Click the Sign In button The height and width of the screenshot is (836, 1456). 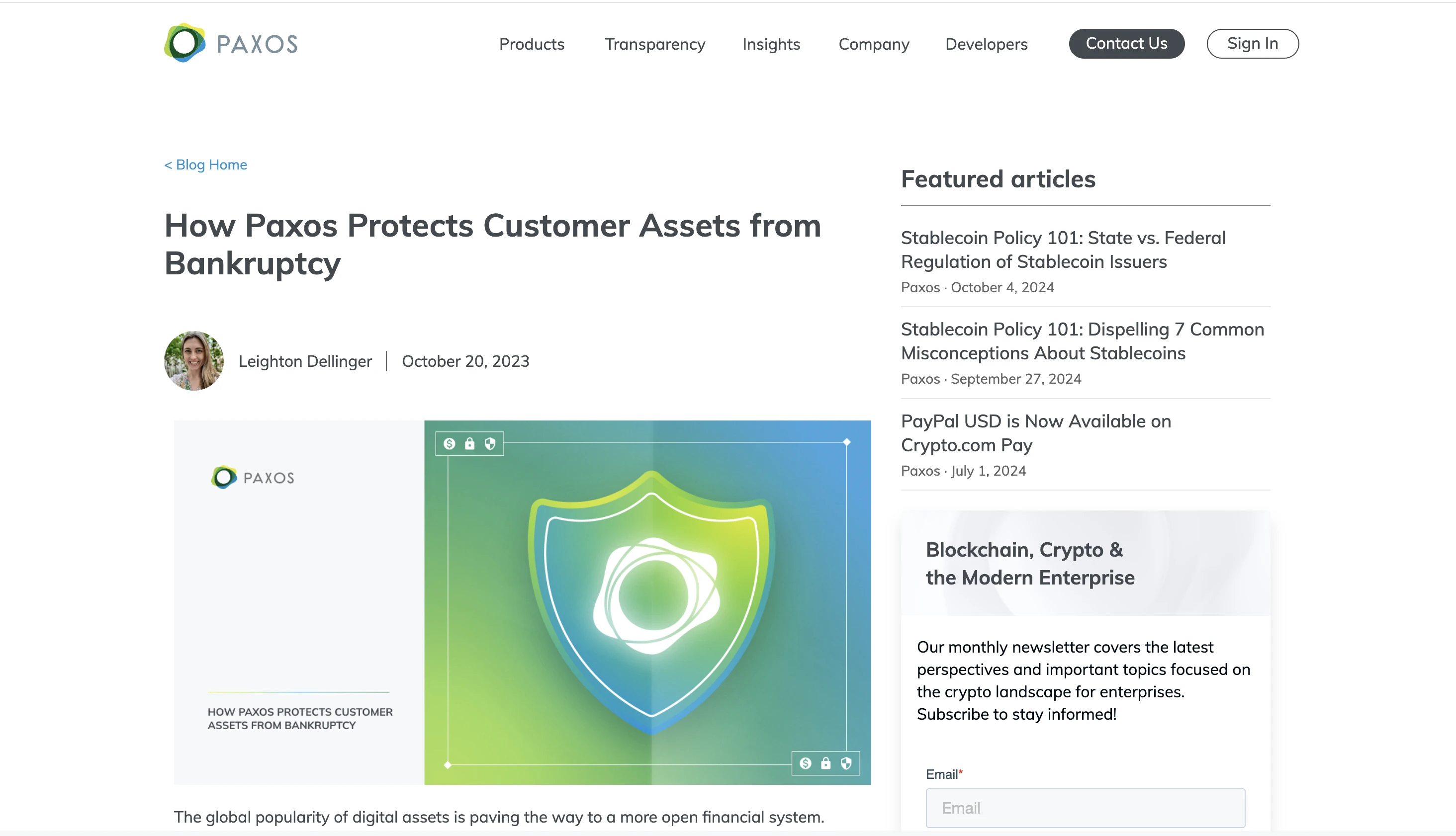[x=1252, y=42]
